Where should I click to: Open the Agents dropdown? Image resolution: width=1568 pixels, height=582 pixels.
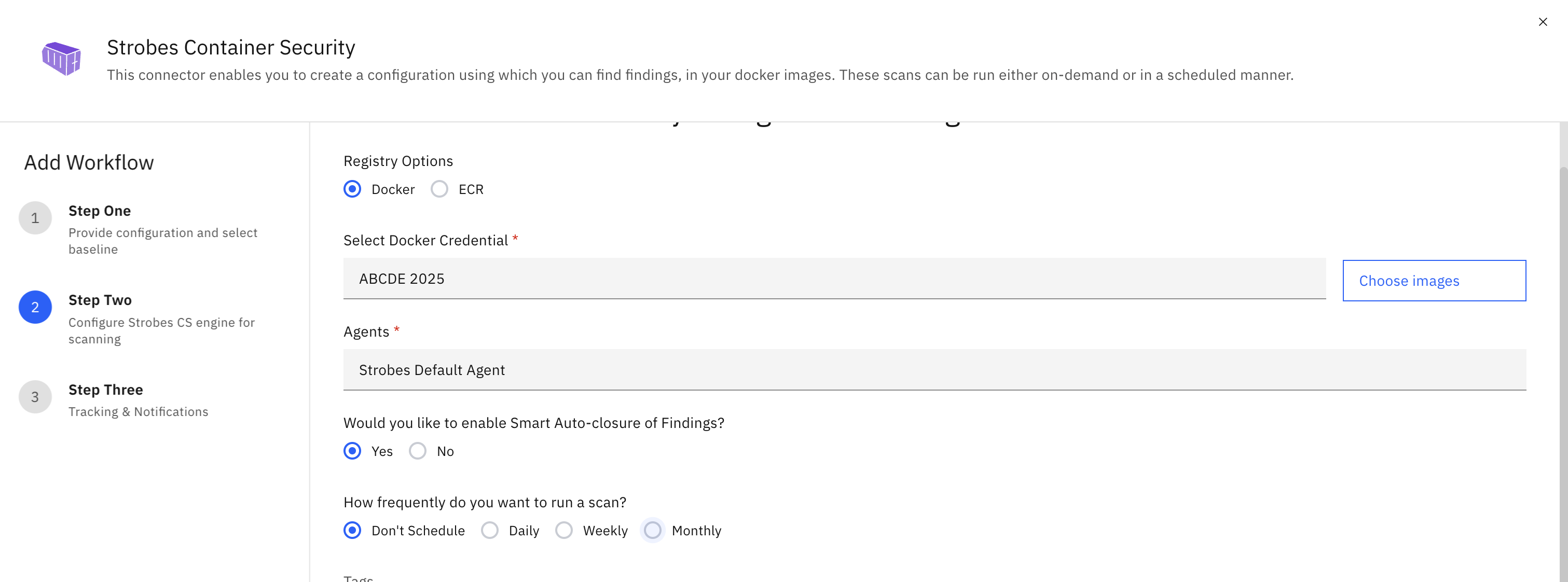[x=934, y=370]
